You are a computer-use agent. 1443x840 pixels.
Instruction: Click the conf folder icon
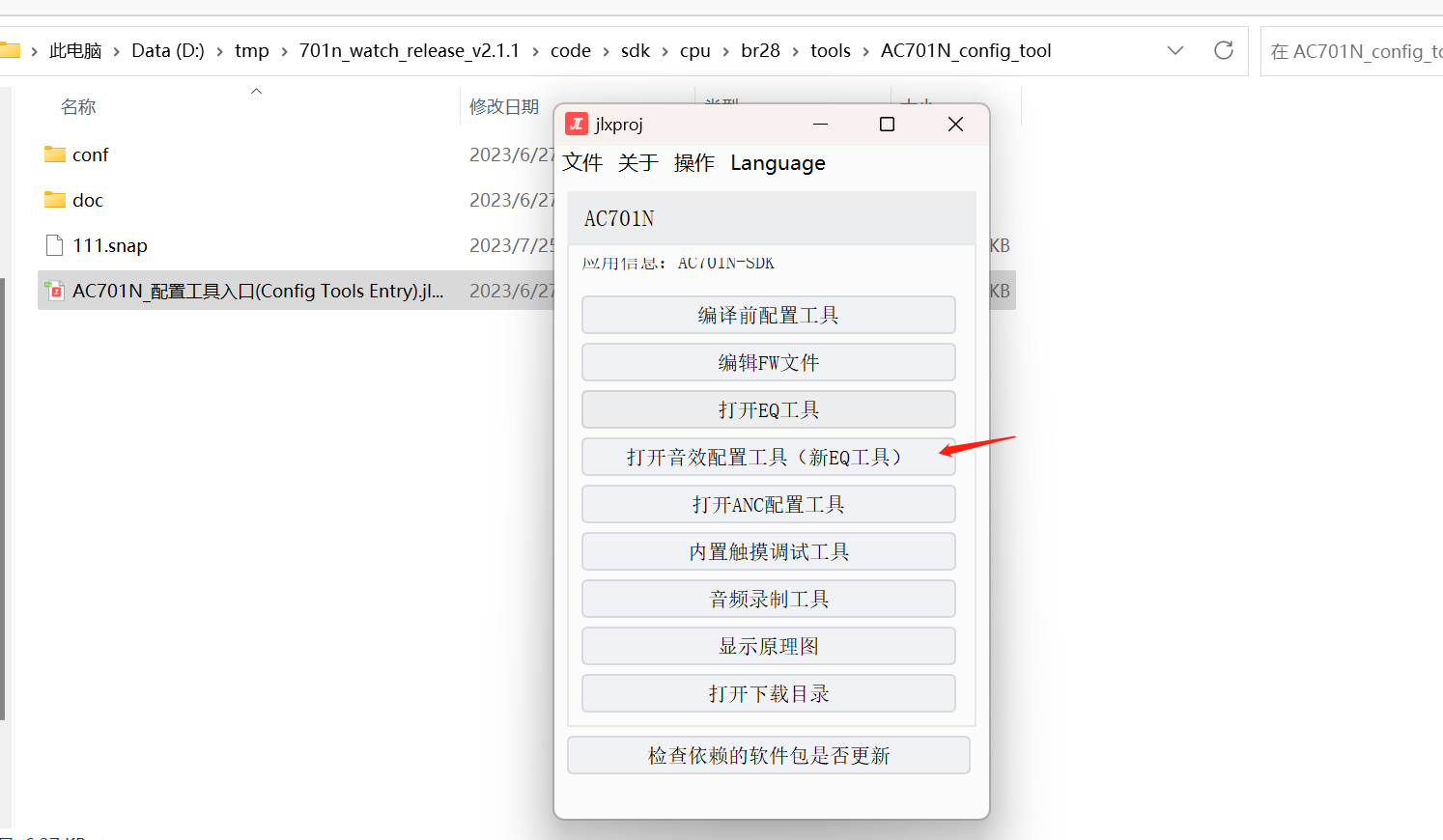coord(55,154)
